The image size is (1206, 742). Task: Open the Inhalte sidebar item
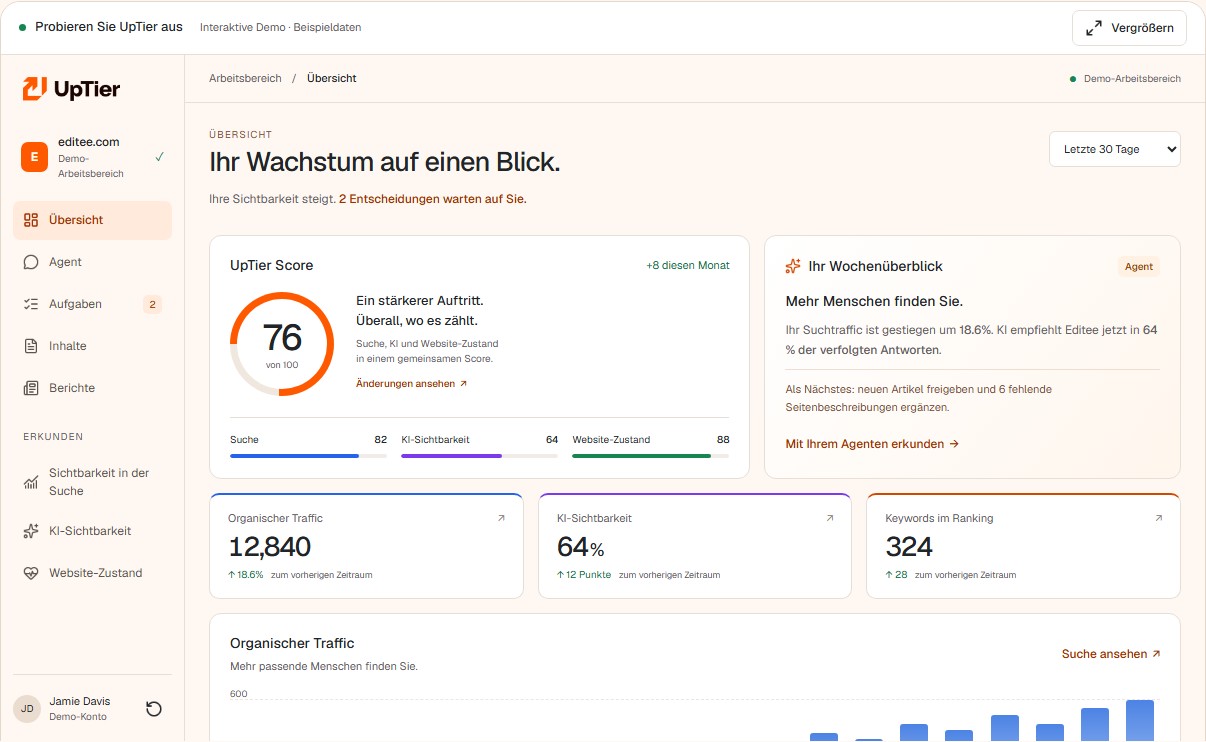pyautogui.click(x=92, y=346)
